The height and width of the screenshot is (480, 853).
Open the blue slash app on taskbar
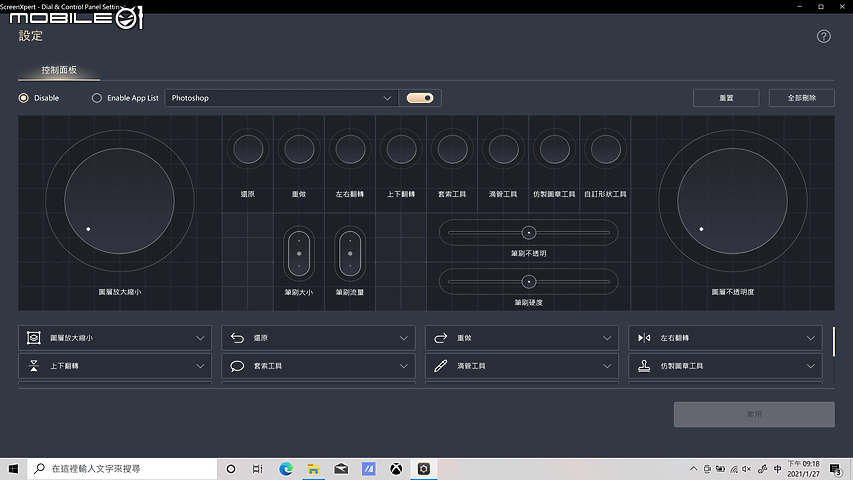pyautogui.click(x=369, y=469)
